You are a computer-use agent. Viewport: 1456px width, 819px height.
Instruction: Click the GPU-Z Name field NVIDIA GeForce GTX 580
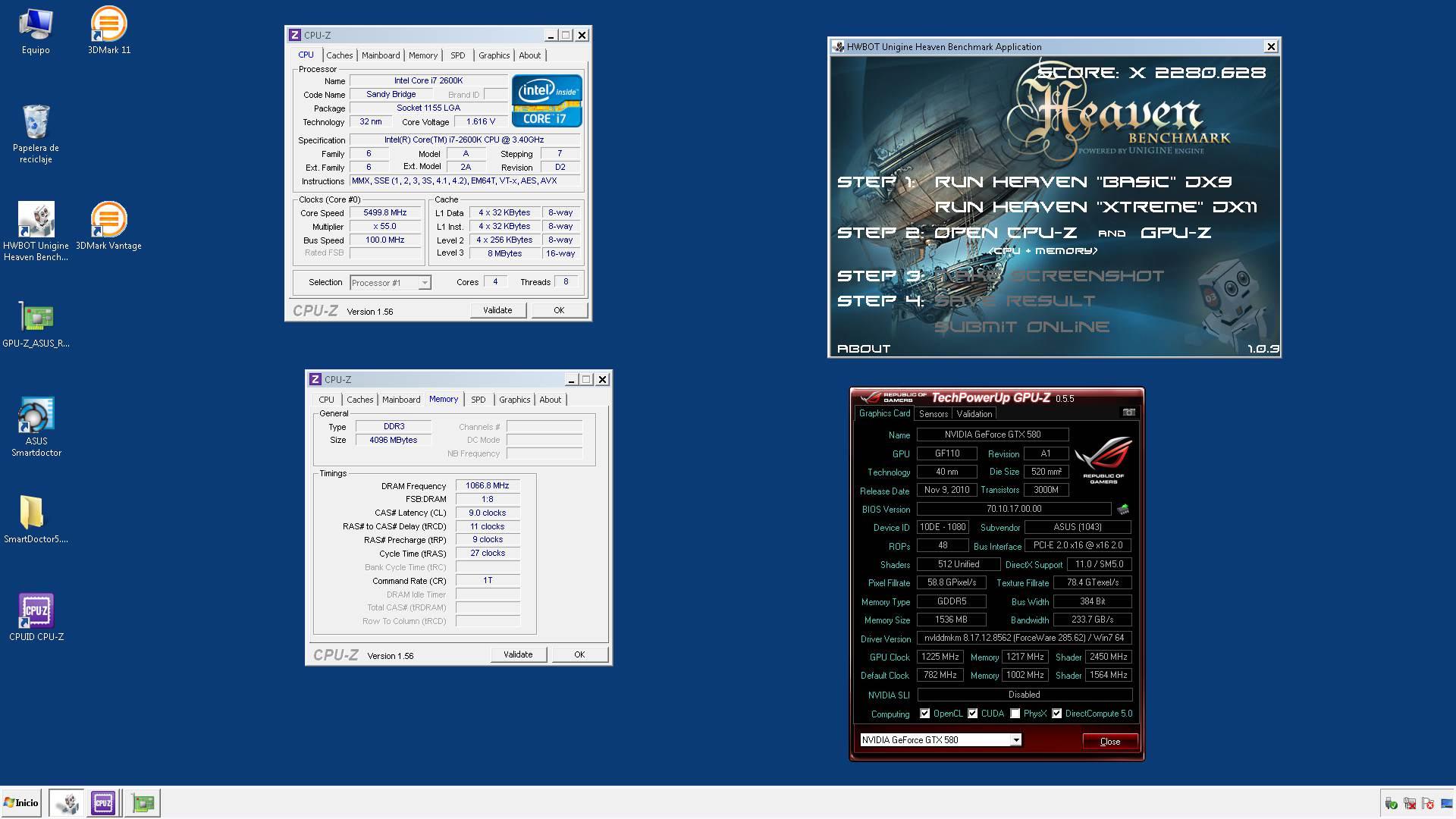click(993, 435)
